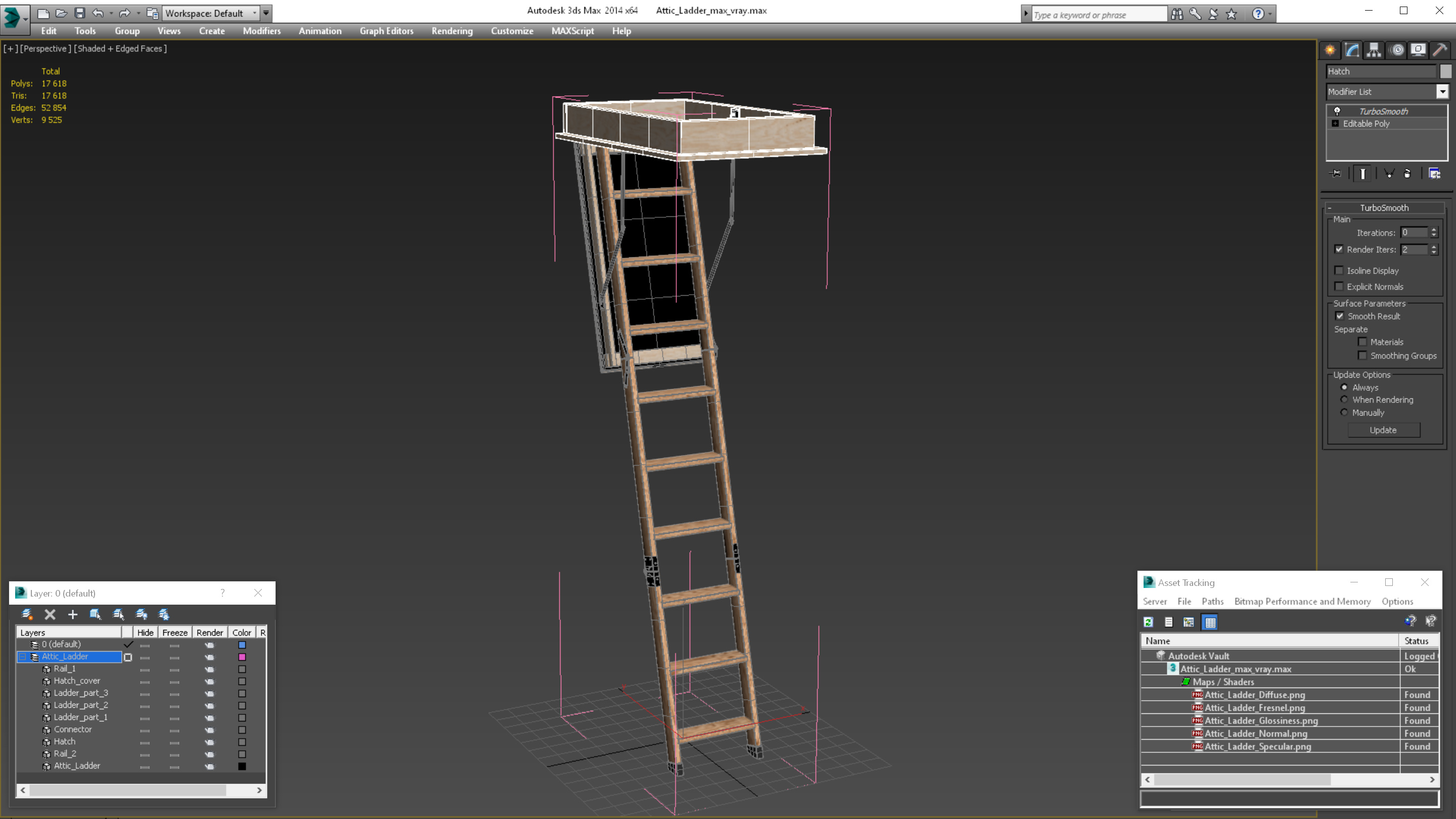The height and width of the screenshot is (819, 1456).
Task: Redo the last action
Action: point(124,13)
